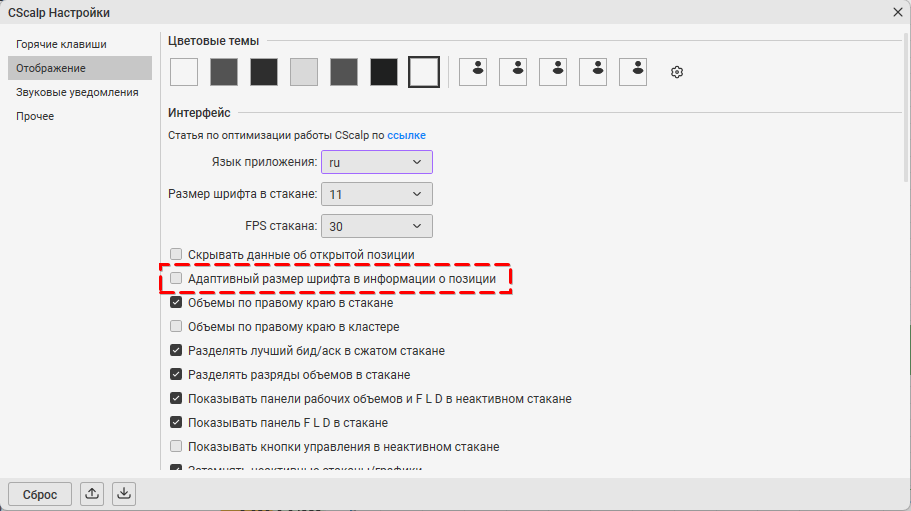Switch to 'Горячие клавиши' settings section

61,44
